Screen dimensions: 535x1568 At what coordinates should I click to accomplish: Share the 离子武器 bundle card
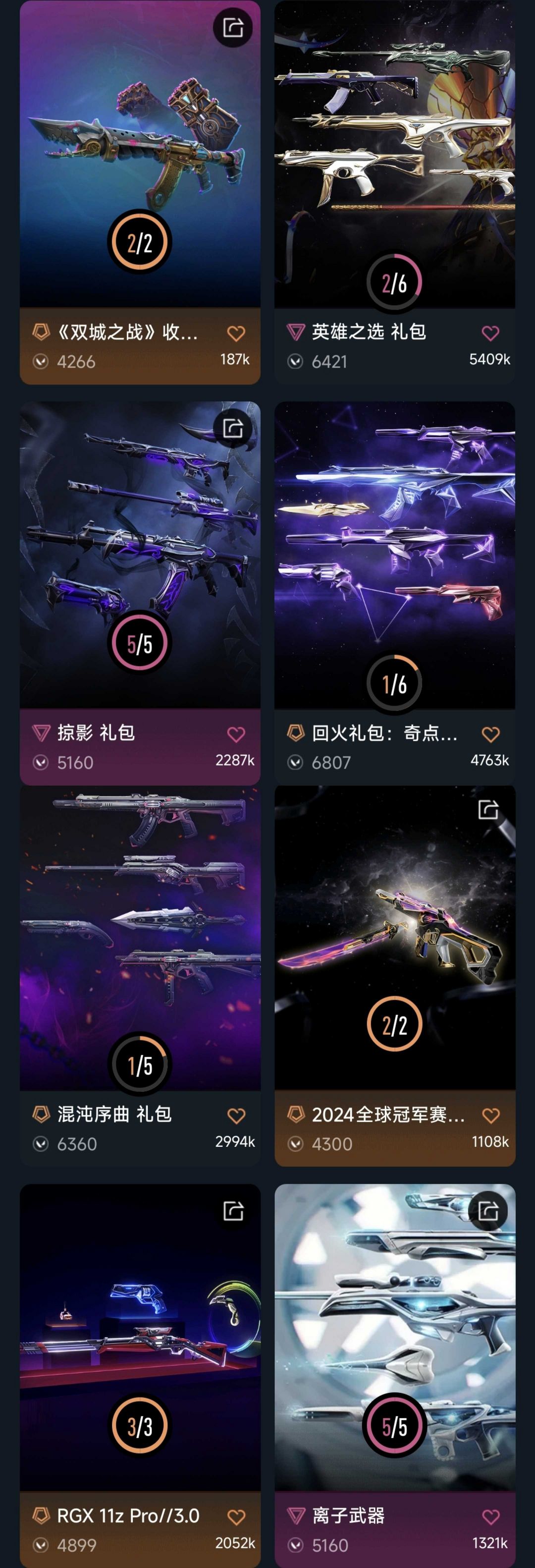pyautogui.click(x=488, y=1211)
